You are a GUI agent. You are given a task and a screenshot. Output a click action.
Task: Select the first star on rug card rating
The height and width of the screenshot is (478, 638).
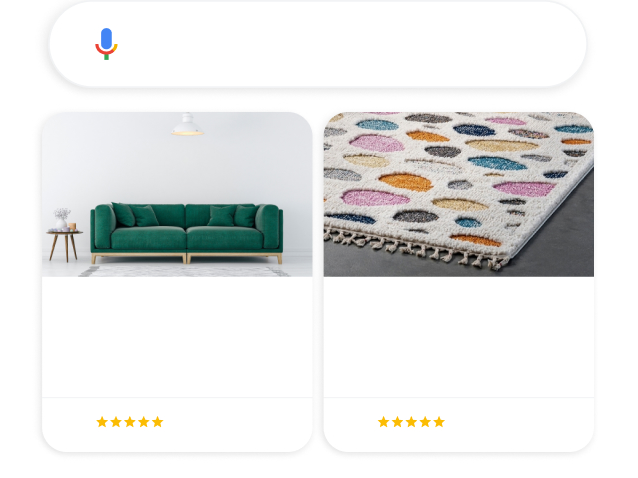click(383, 422)
